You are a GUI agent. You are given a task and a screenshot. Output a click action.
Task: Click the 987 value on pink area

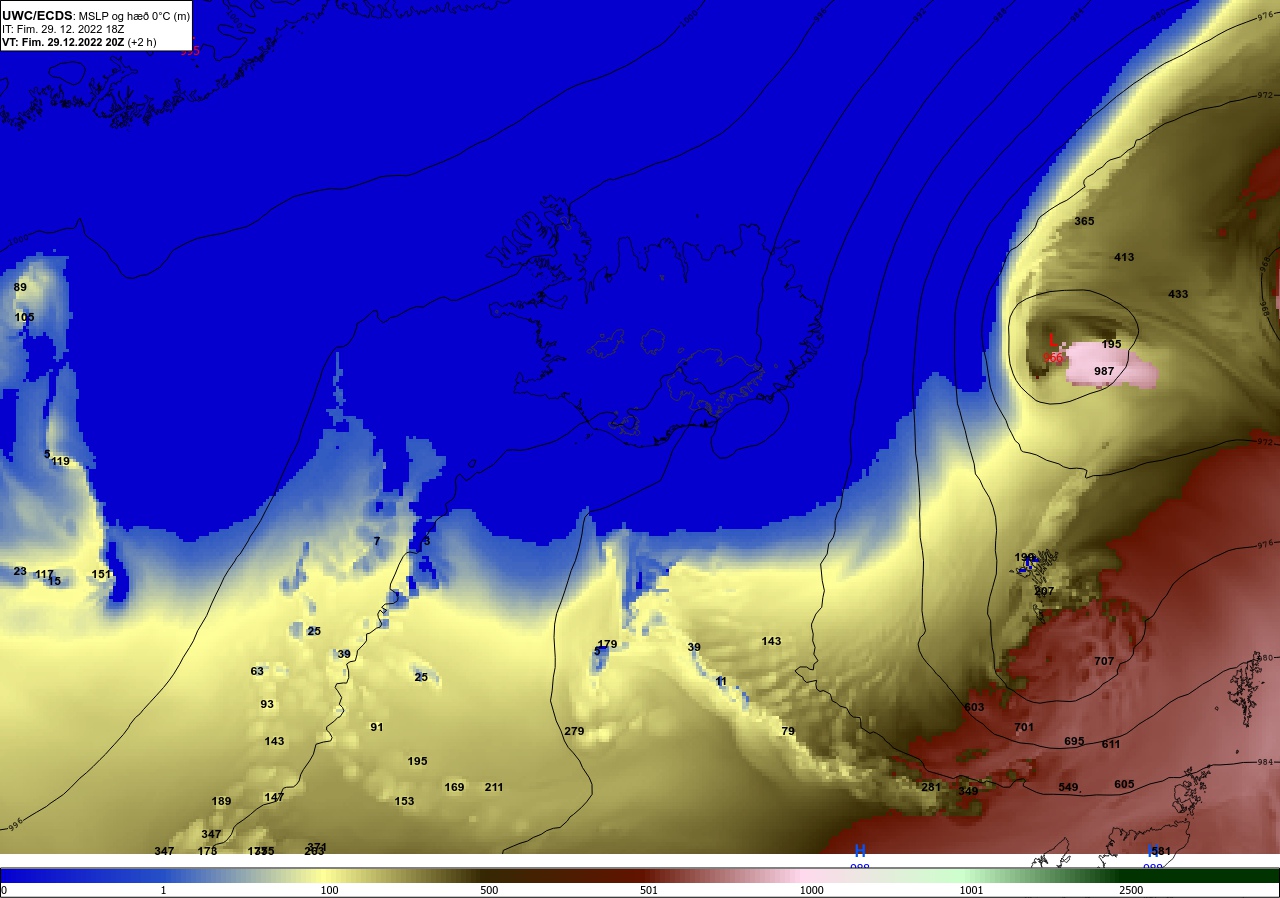pyautogui.click(x=1104, y=371)
